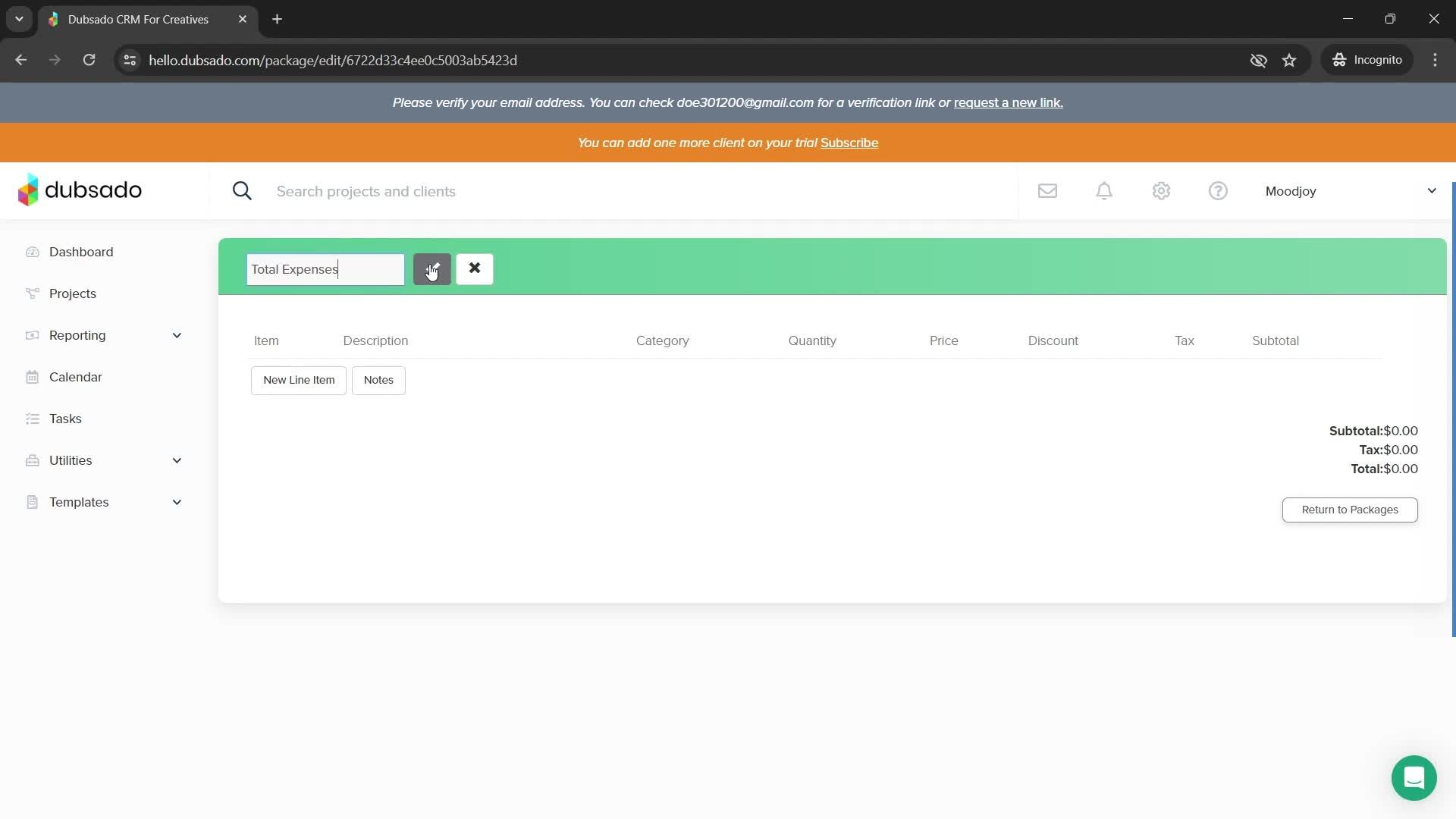Click the Projects sidebar icon

pos(32,293)
